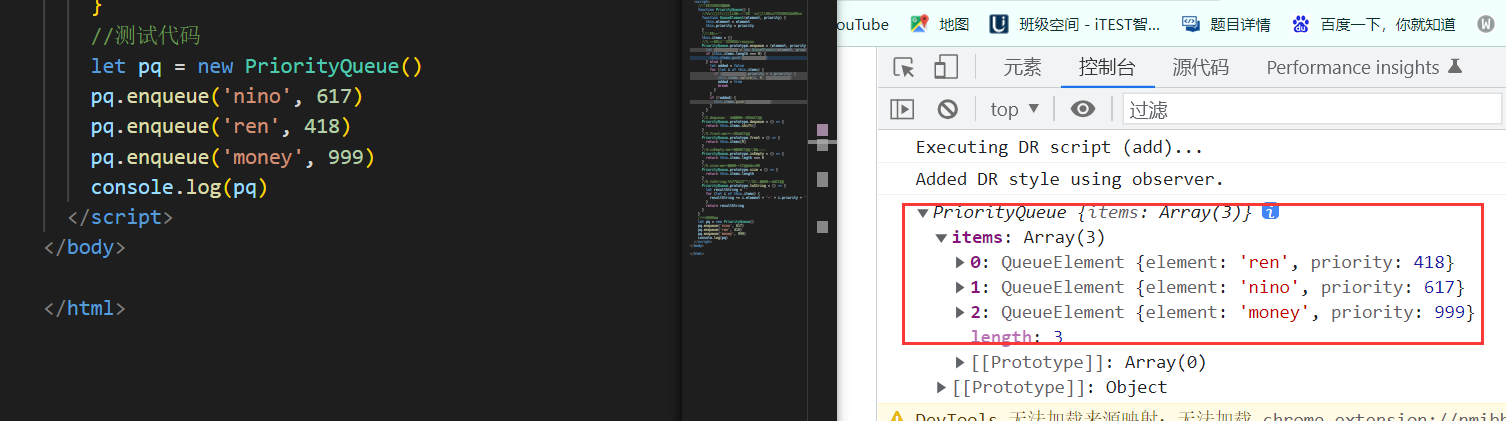The height and width of the screenshot is (421, 1506).
Task: Open the YouTube bookmark
Action: point(862,24)
